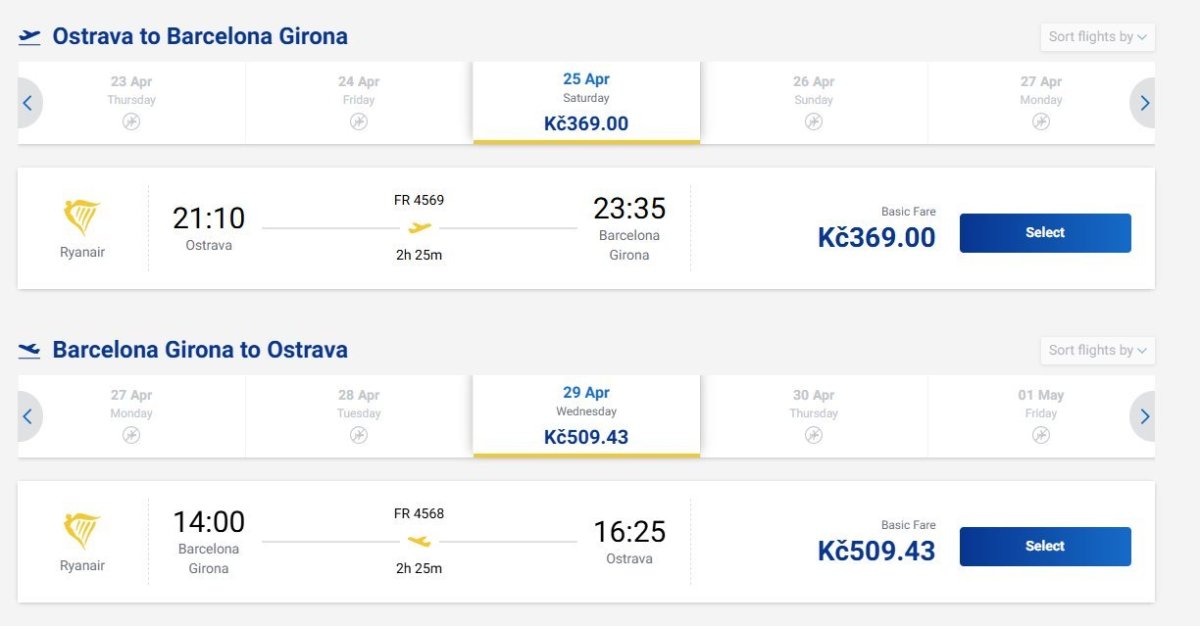Click the return previous dates left arrow
Viewport: 1200px width, 626px height.
pos(27,416)
